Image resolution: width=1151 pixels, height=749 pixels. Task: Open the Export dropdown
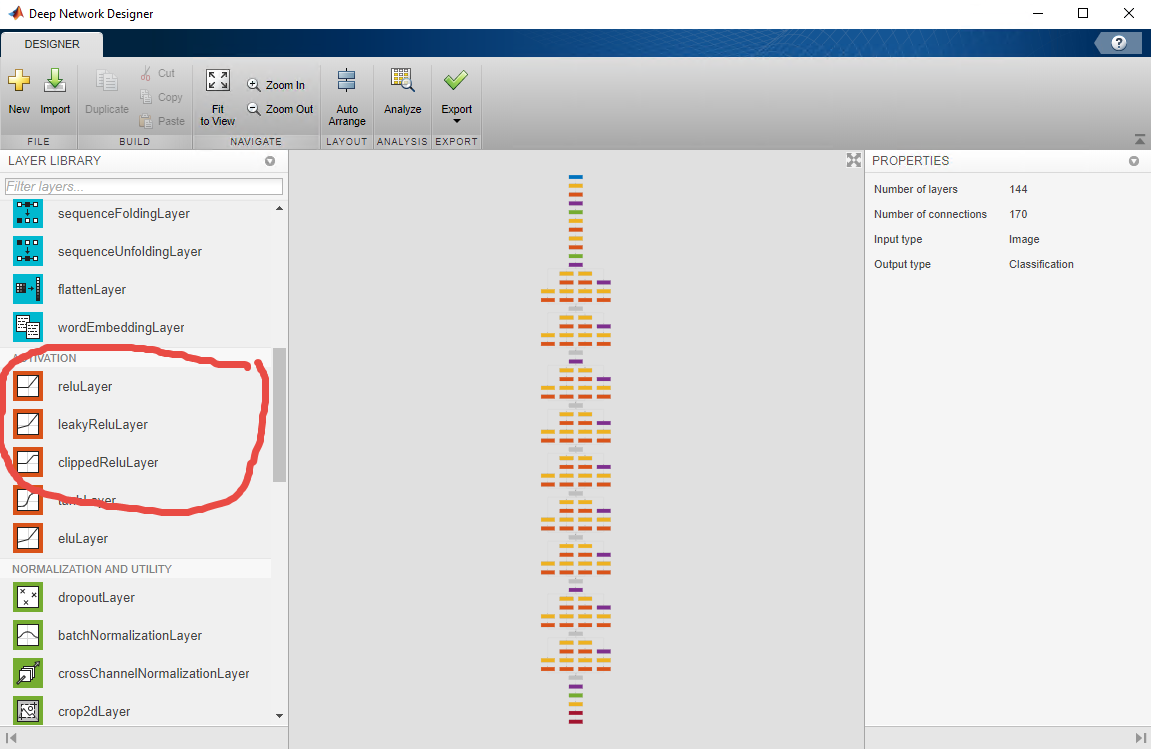[x=456, y=121]
